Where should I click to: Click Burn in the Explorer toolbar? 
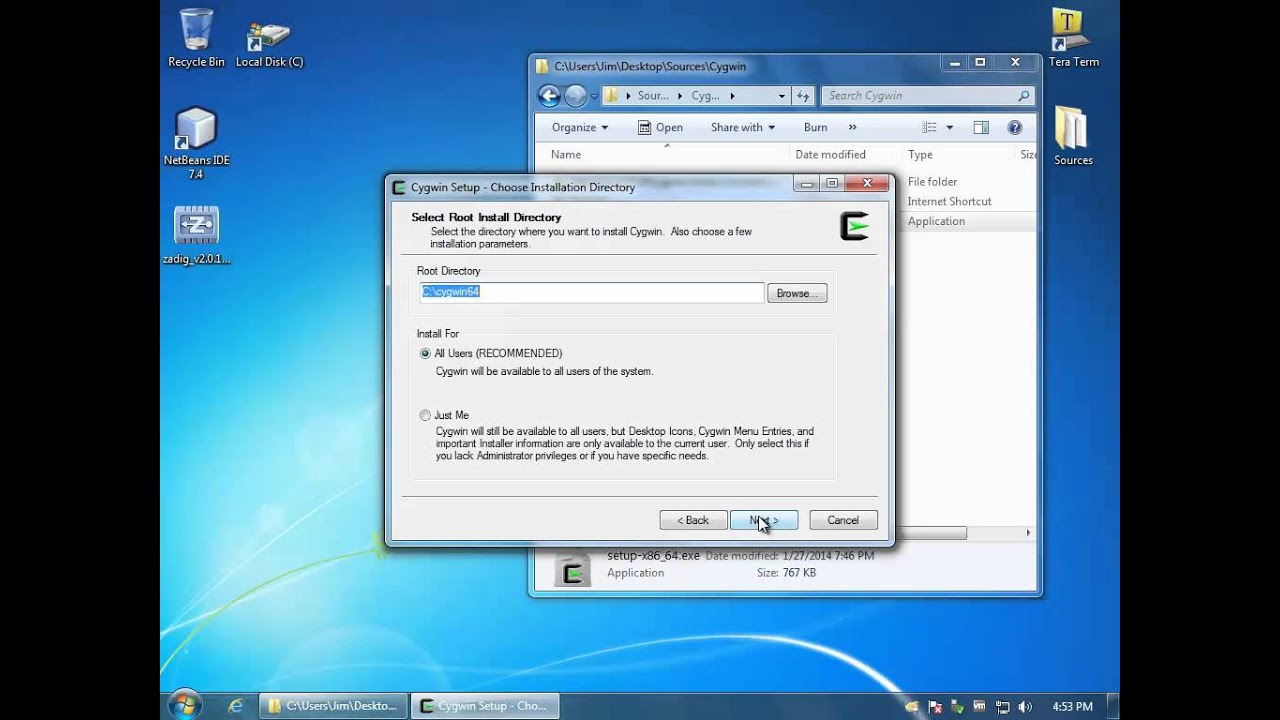(x=816, y=127)
